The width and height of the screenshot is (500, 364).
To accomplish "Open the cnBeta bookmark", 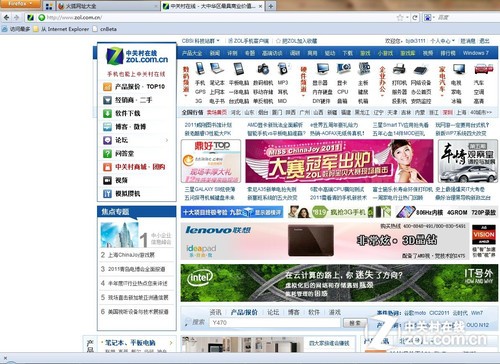I will point(105,29).
